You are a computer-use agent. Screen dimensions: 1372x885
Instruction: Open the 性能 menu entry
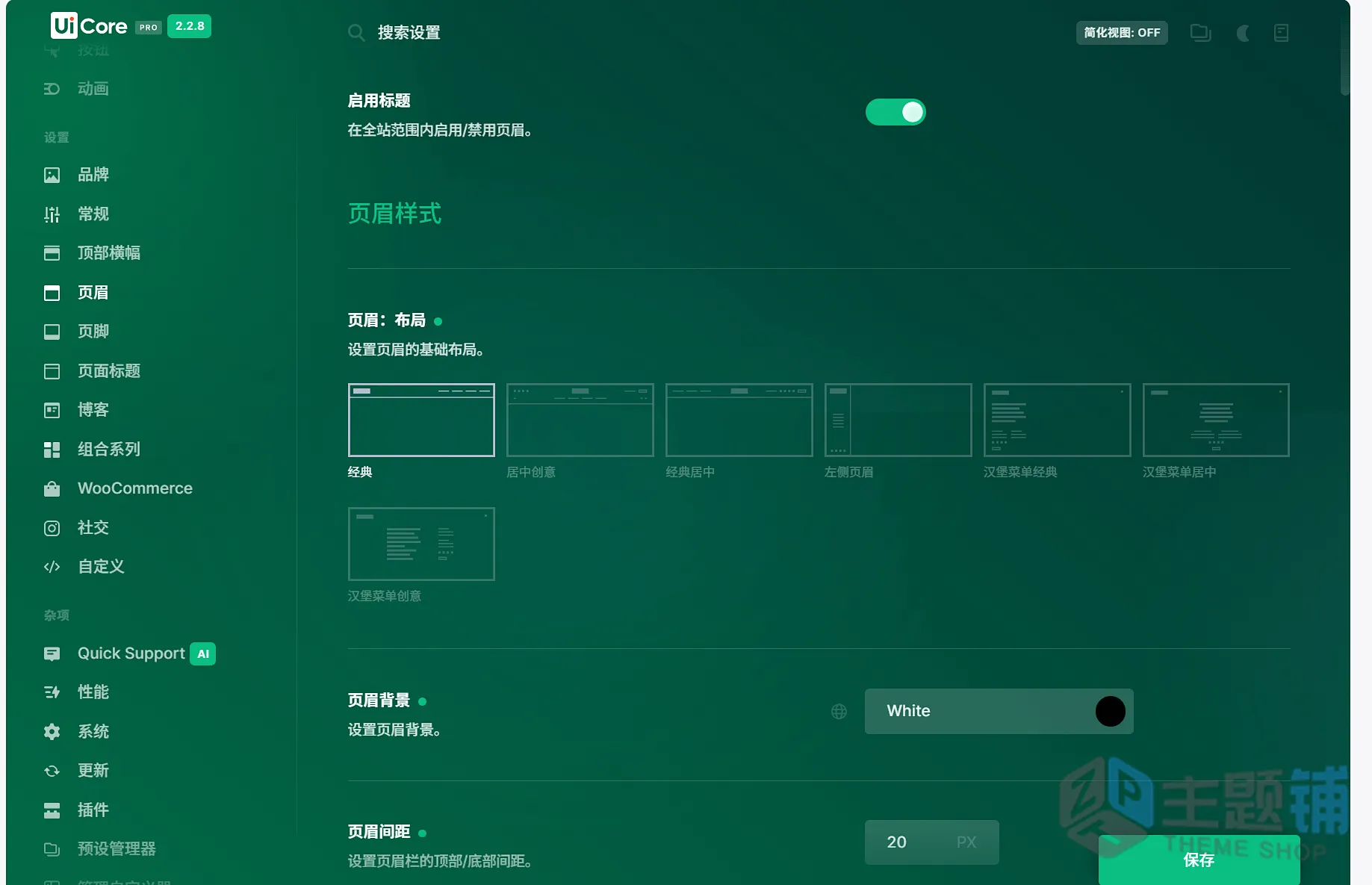click(x=93, y=692)
